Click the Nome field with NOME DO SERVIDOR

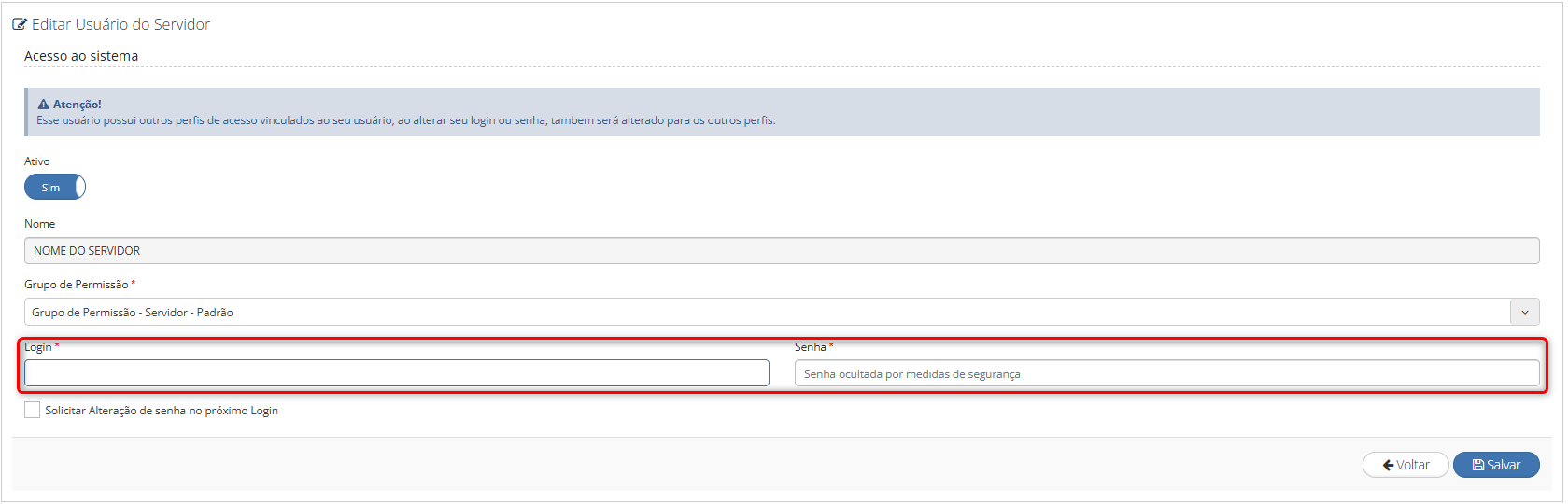[781, 251]
